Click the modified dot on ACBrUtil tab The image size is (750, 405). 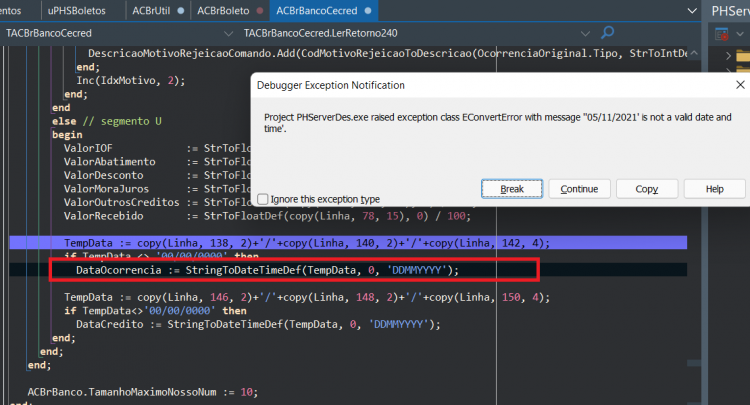pos(180,11)
